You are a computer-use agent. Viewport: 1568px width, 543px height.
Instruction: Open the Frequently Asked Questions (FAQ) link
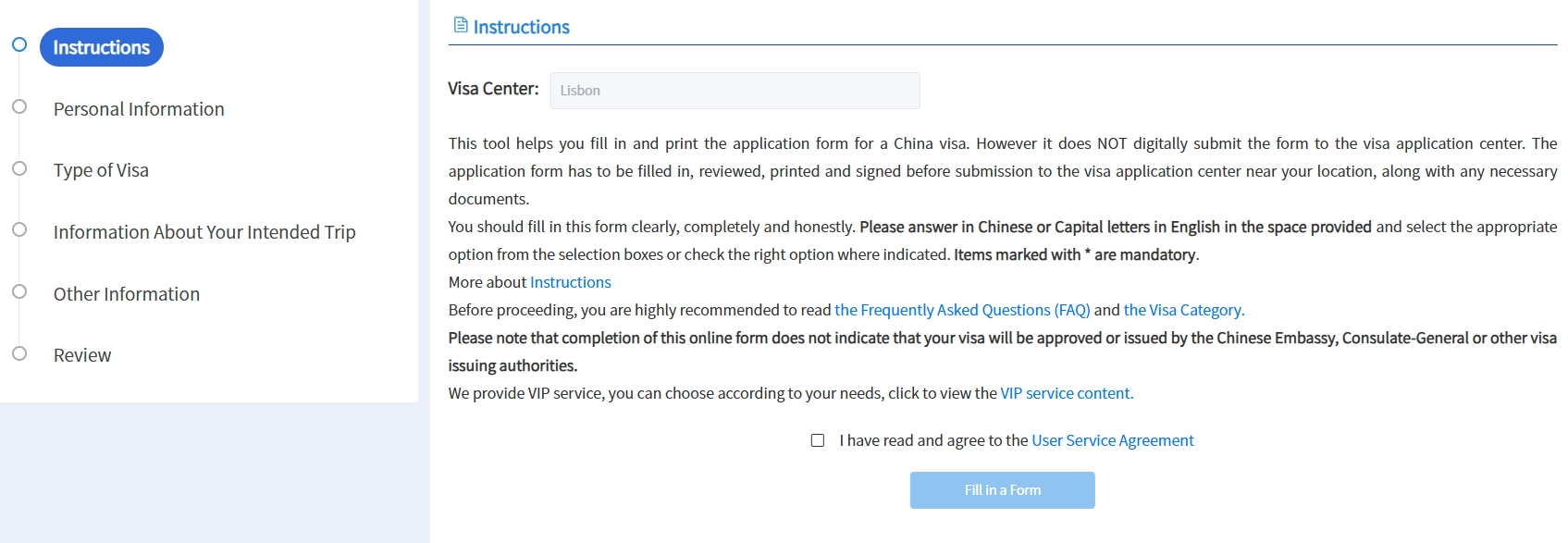click(x=962, y=310)
